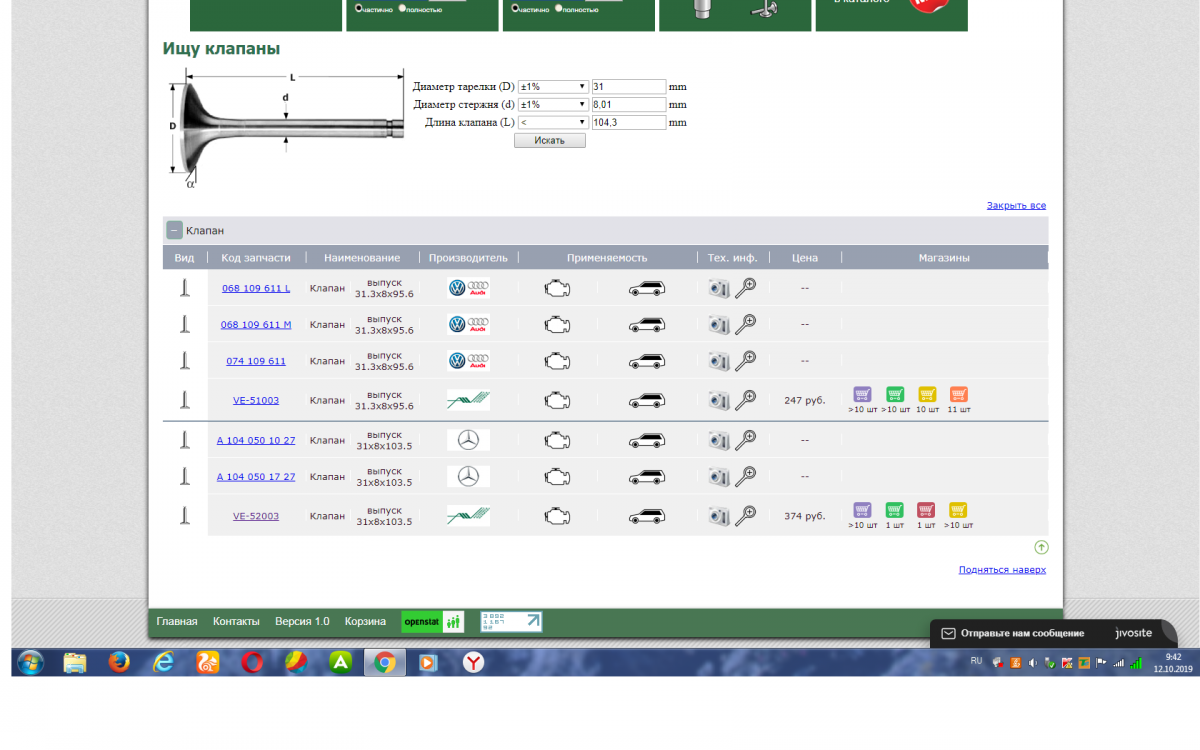Open part code 074 109 611

tap(256, 361)
